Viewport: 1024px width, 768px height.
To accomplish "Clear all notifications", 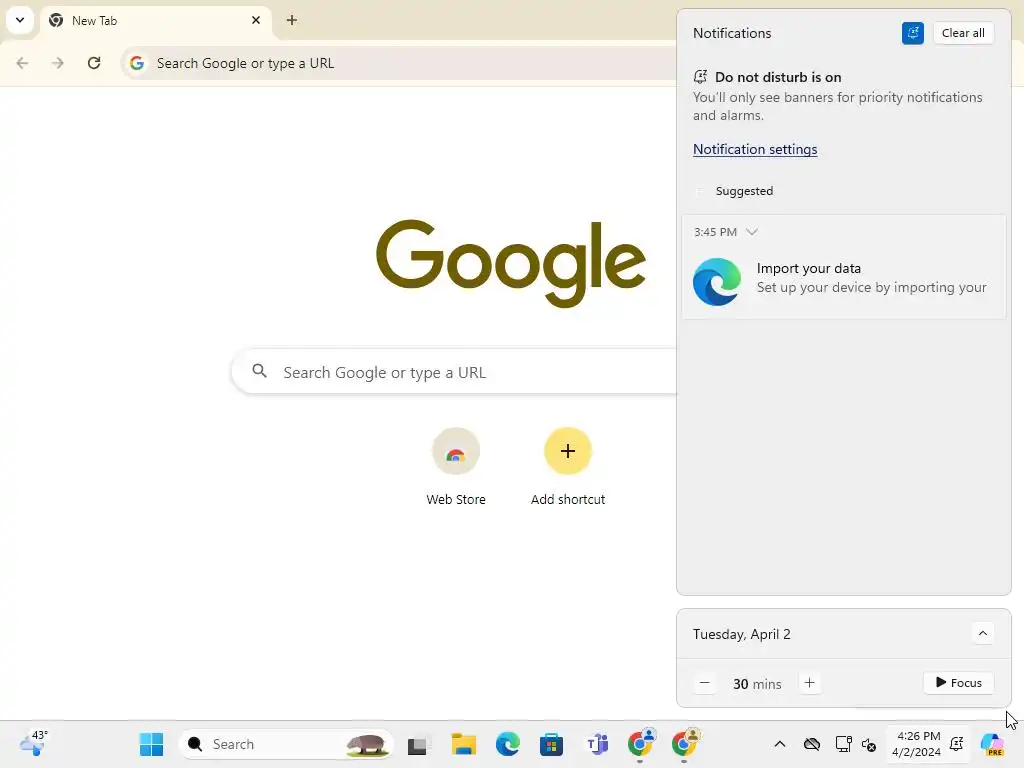I will click(x=963, y=33).
